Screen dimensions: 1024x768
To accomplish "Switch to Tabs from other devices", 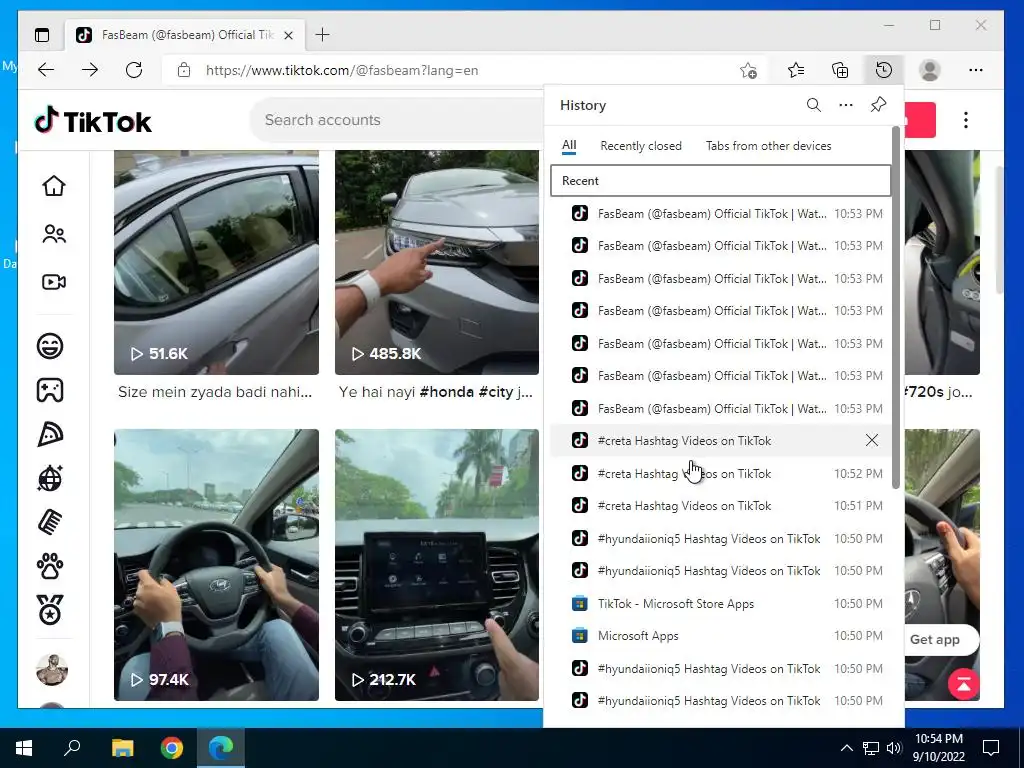I will (769, 146).
